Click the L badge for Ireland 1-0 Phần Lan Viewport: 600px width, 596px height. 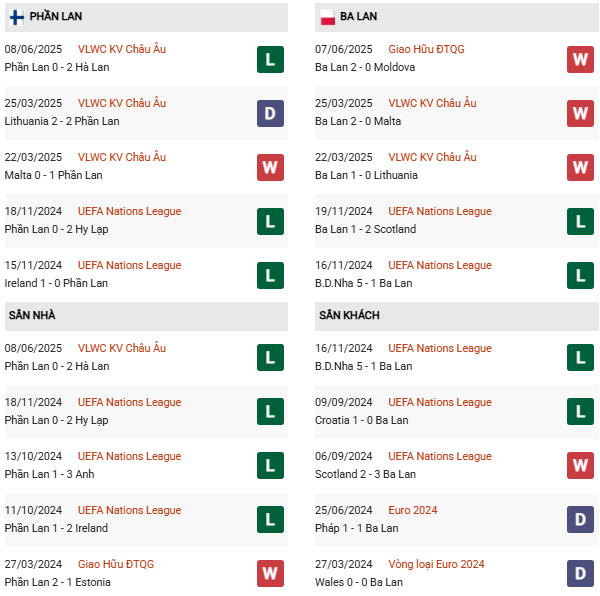270,275
